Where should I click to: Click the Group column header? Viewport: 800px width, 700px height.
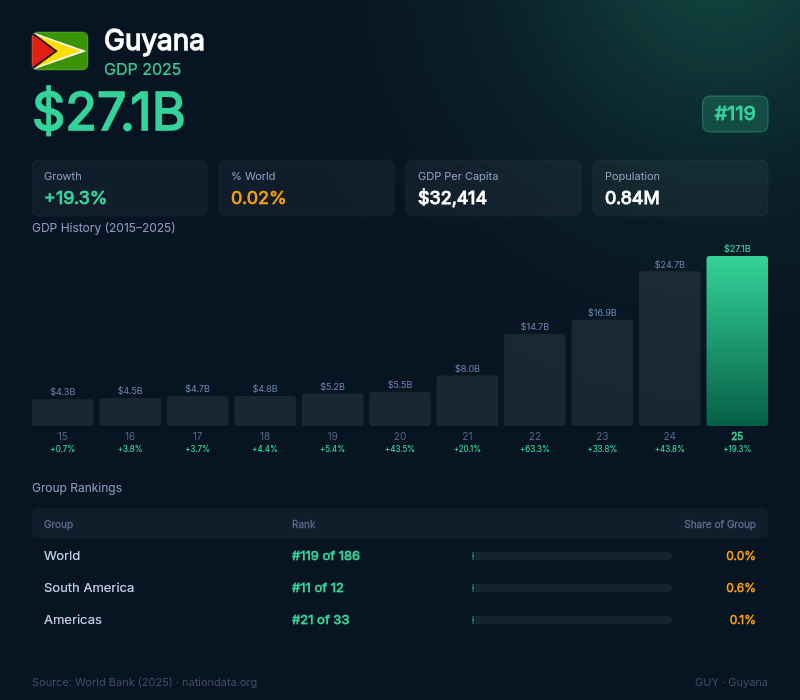click(x=58, y=524)
